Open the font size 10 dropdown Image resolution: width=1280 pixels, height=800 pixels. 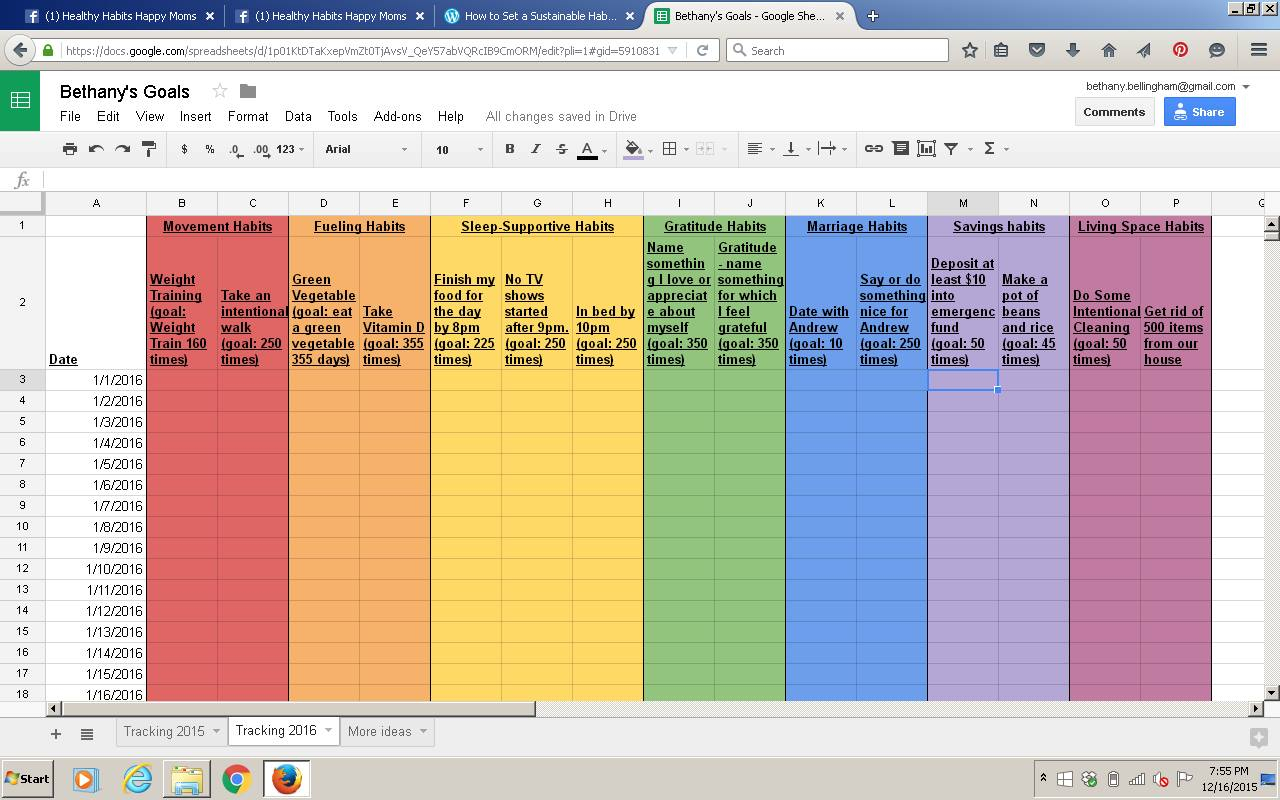point(459,149)
